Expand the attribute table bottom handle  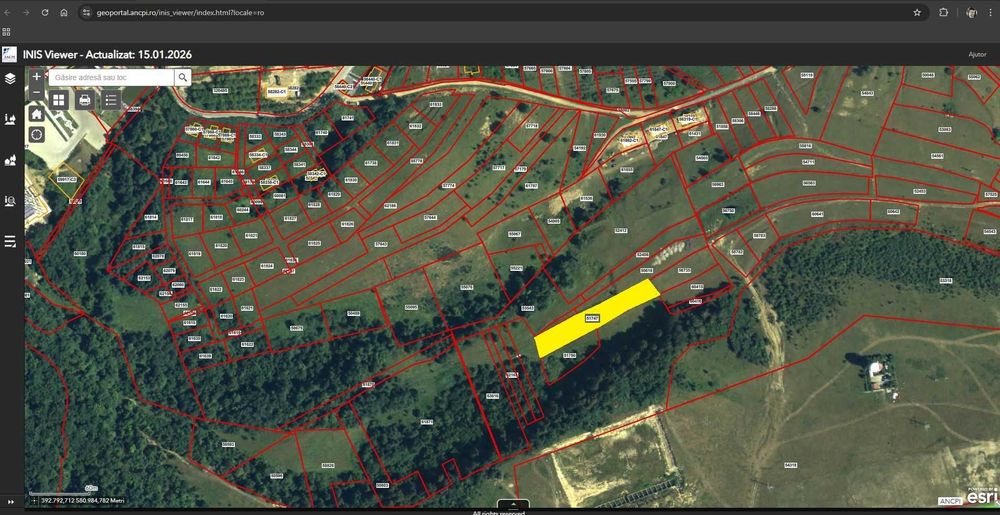coord(513,505)
